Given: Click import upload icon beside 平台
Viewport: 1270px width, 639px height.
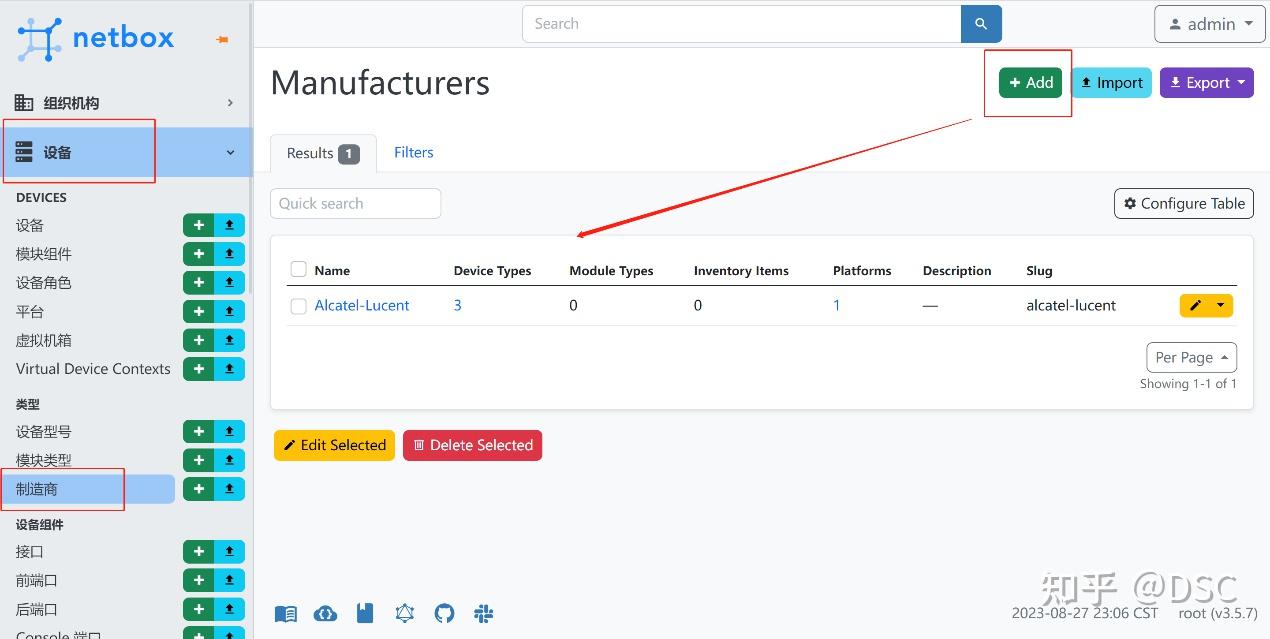Looking at the screenshot, I should pyautogui.click(x=229, y=312).
